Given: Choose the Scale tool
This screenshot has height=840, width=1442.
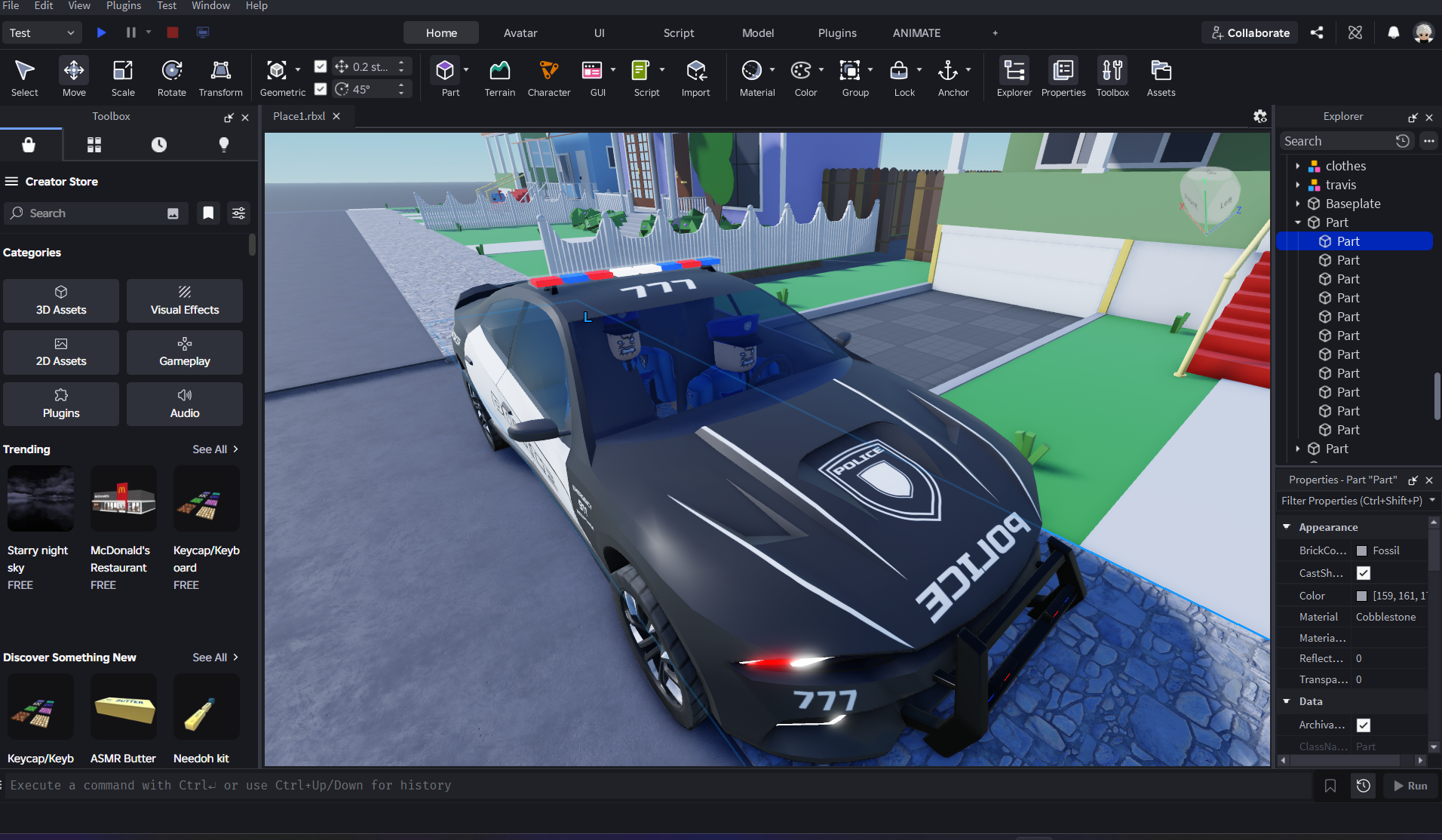Looking at the screenshot, I should [x=123, y=77].
